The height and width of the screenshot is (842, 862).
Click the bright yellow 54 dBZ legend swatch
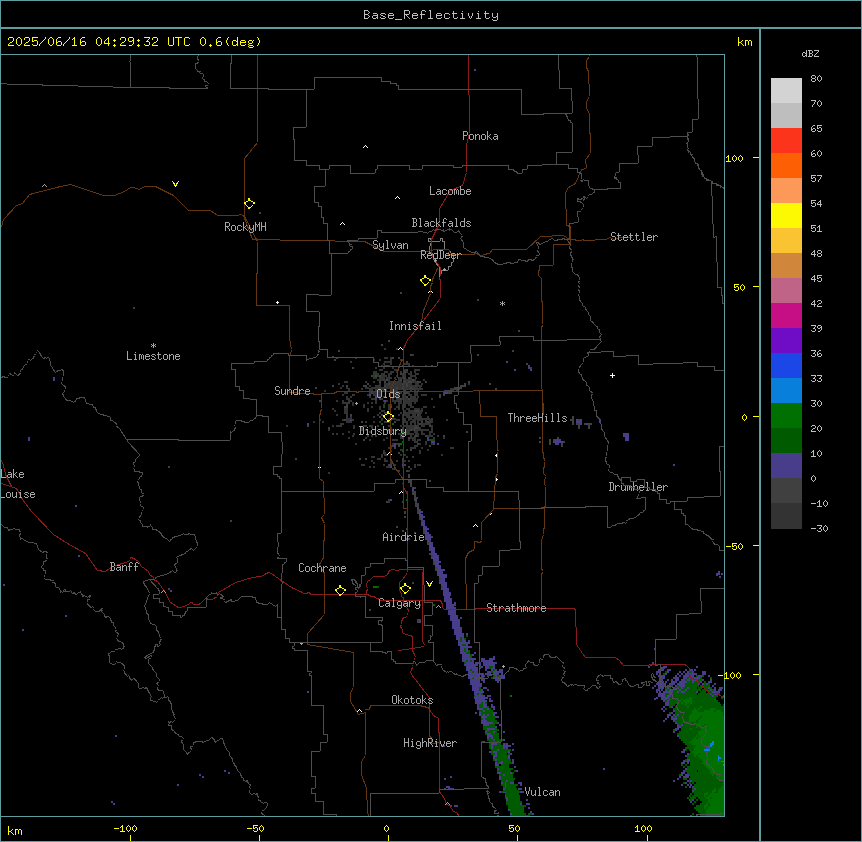tap(786, 215)
